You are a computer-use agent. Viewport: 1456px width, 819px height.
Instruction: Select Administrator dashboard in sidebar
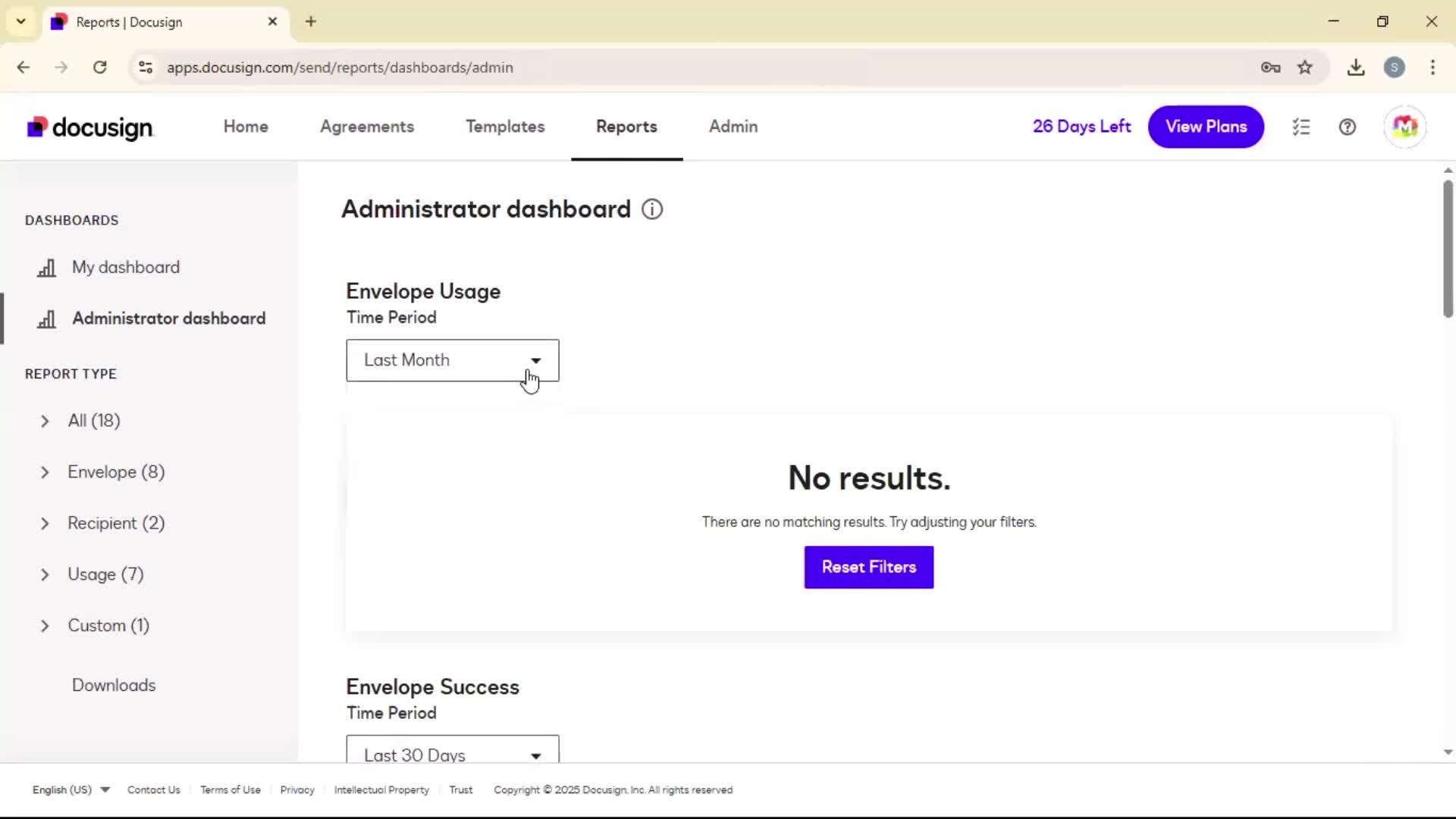(169, 318)
